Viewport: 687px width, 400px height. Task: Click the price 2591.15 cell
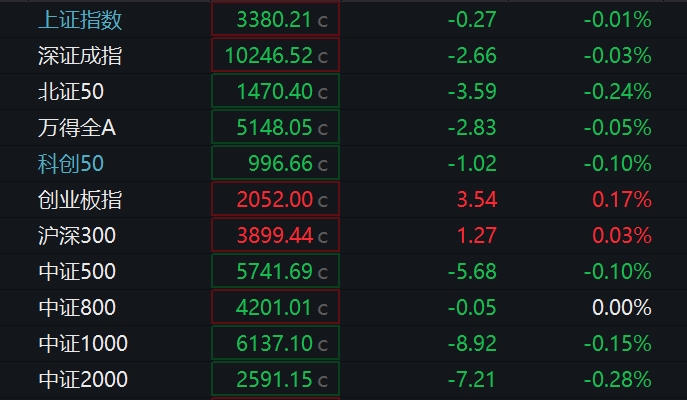pos(276,379)
